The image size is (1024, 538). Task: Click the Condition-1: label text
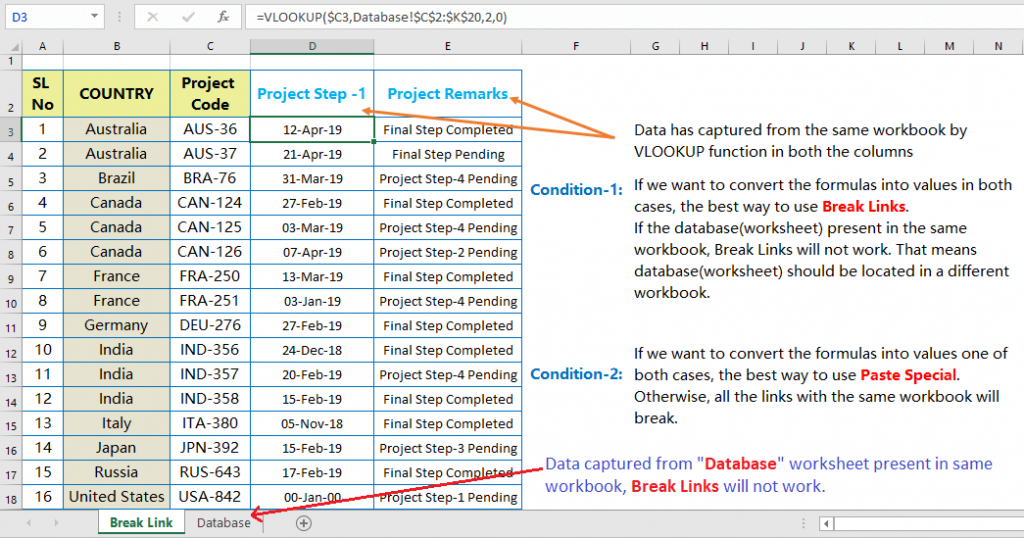coord(576,190)
